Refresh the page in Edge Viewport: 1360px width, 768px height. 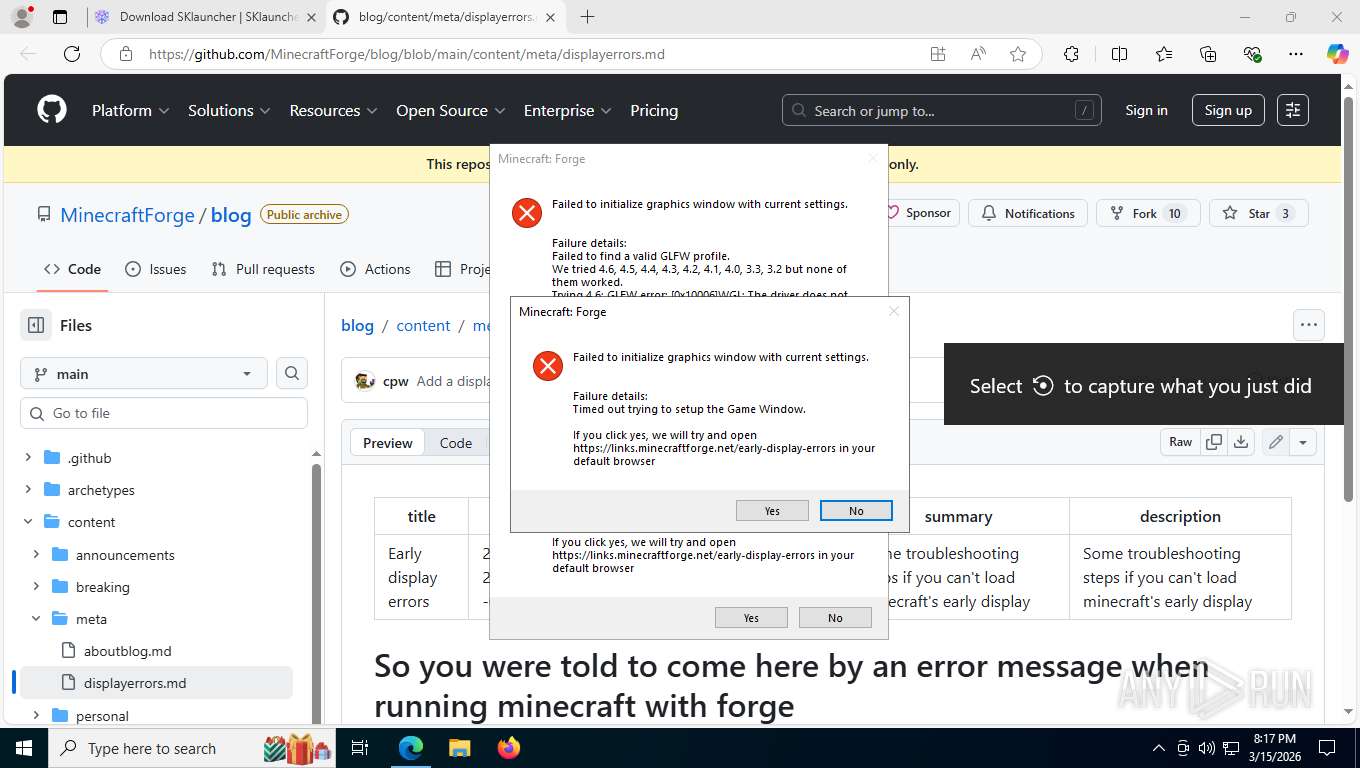click(72, 54)
